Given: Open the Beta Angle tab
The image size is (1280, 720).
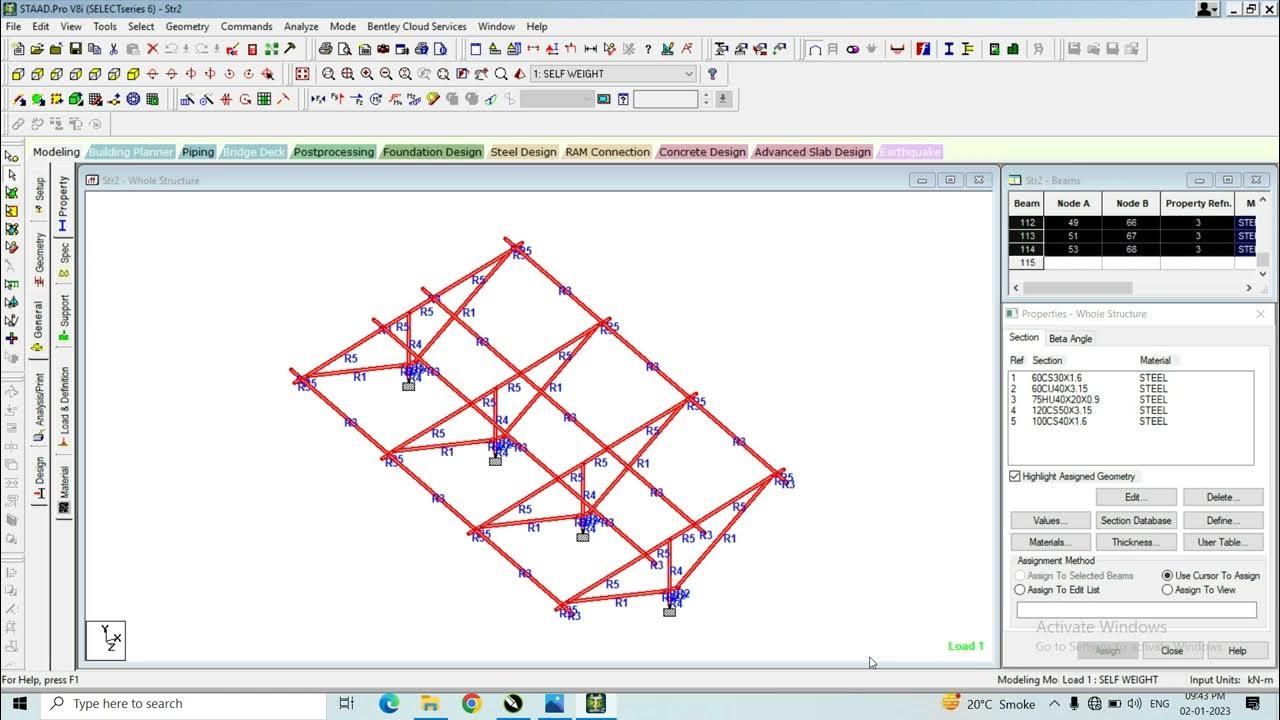Looking at the screenshot, I should [1070, 338].
